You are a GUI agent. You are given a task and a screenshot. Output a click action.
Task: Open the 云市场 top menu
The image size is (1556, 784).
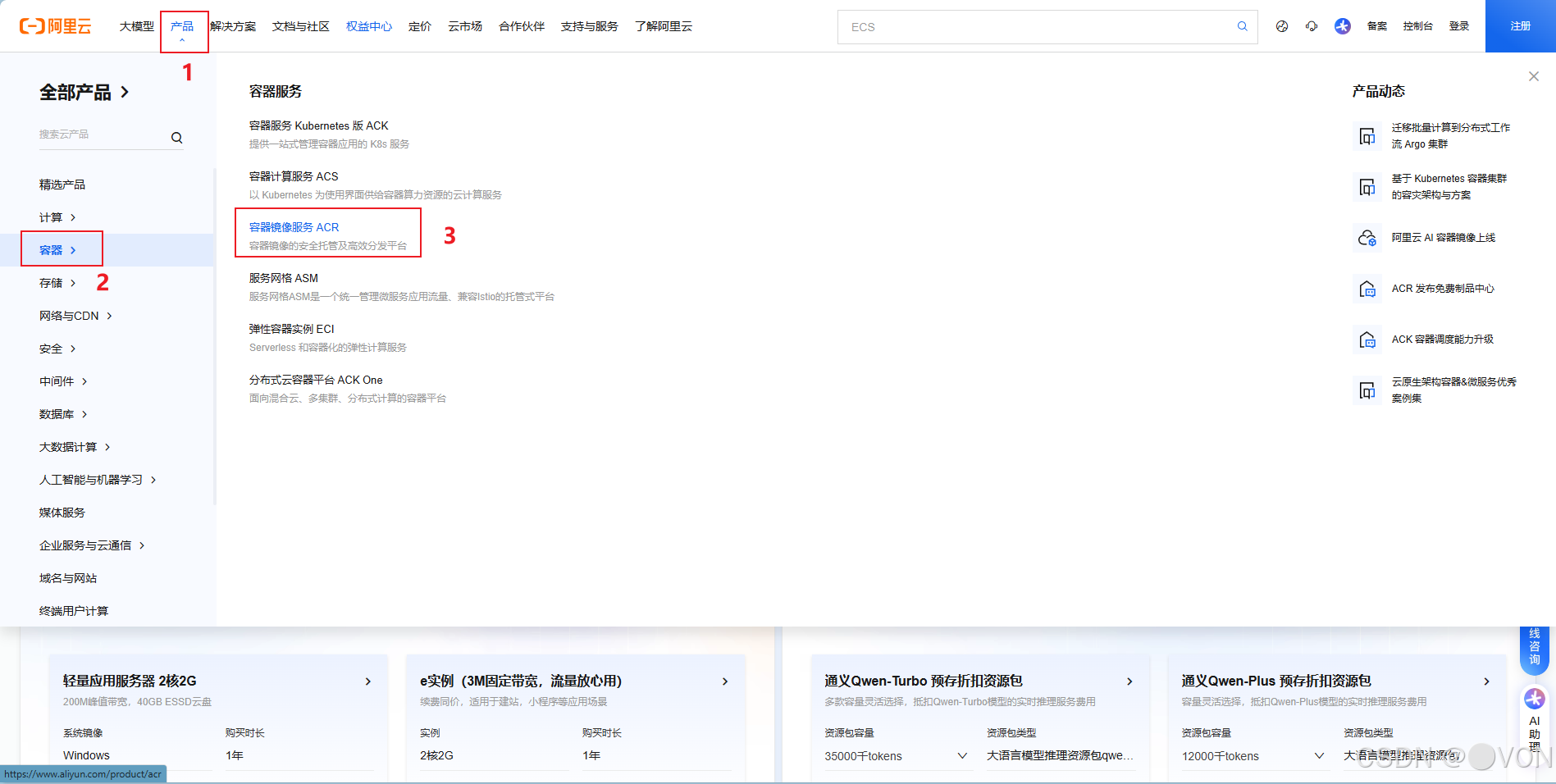coord(465,26)
